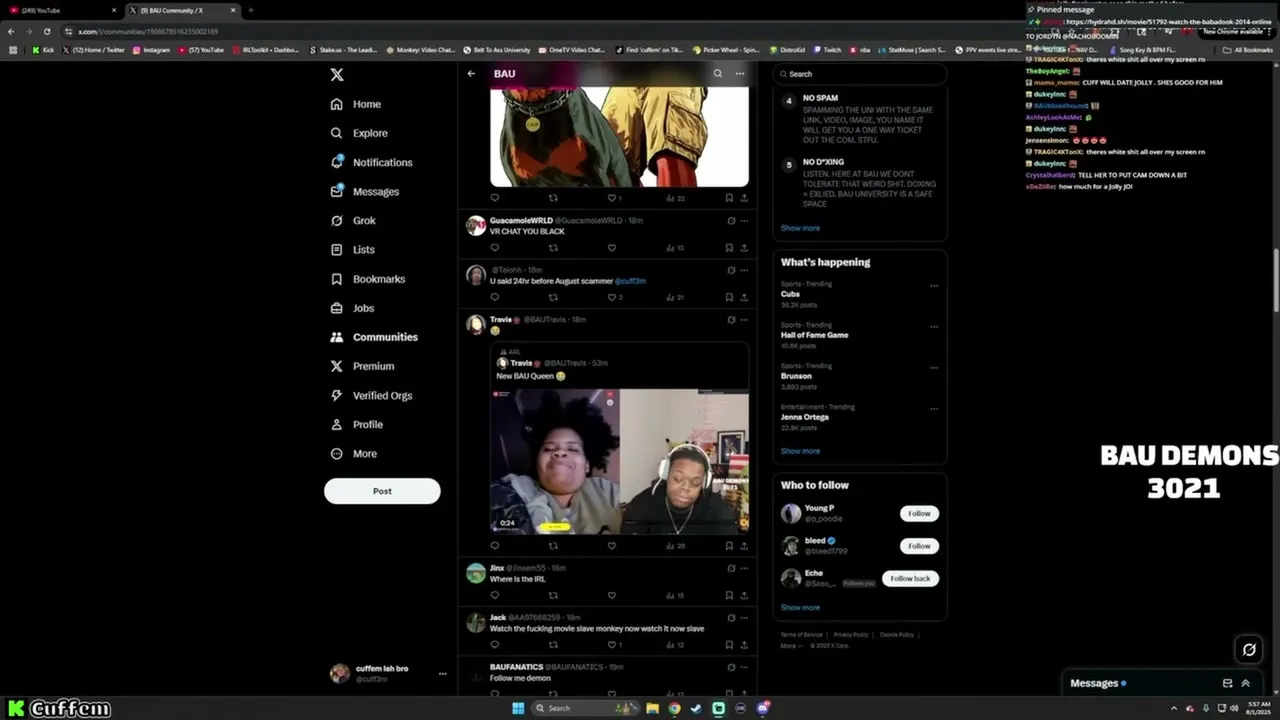Click the X search field

pyautogui.click(x=860, y=74)
